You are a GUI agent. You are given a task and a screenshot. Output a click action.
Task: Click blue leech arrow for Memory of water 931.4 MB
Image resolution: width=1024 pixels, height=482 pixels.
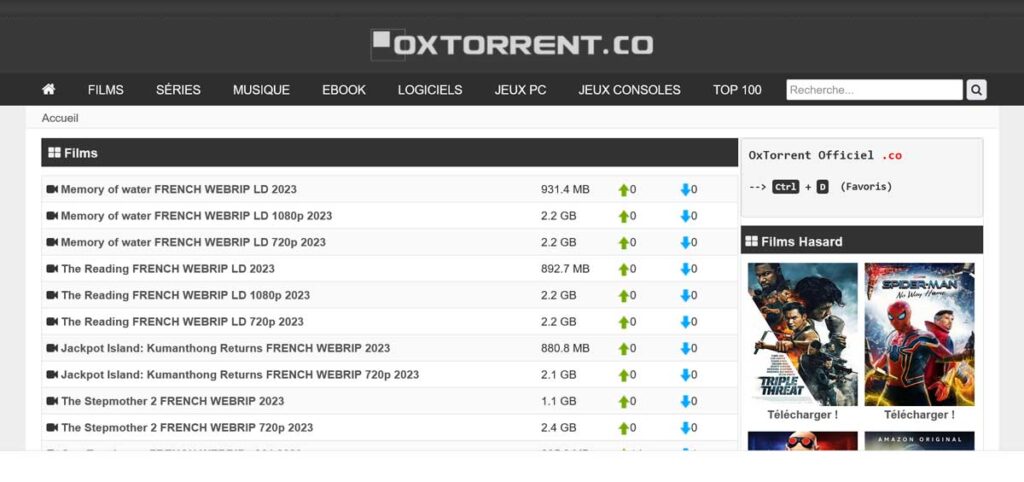[x=685, y=190]
